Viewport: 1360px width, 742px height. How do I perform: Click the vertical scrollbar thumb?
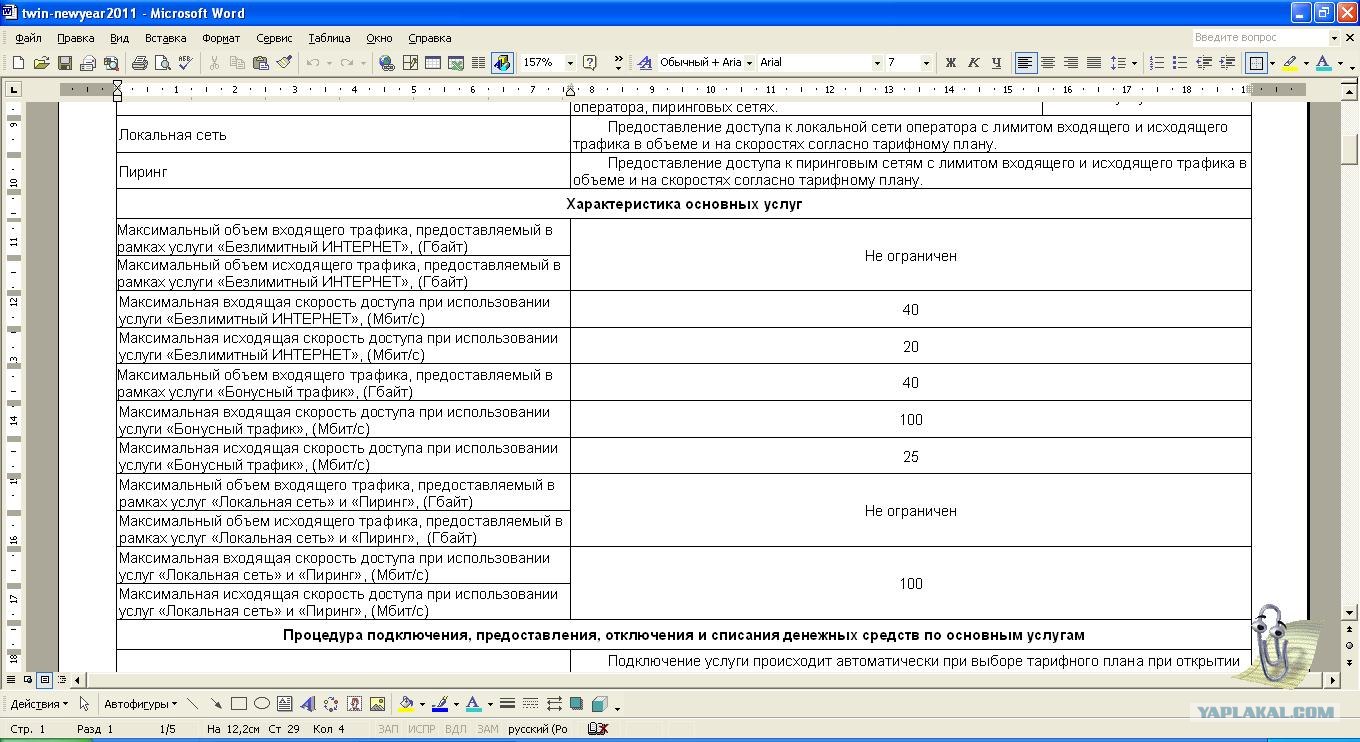pos(1349,148)
